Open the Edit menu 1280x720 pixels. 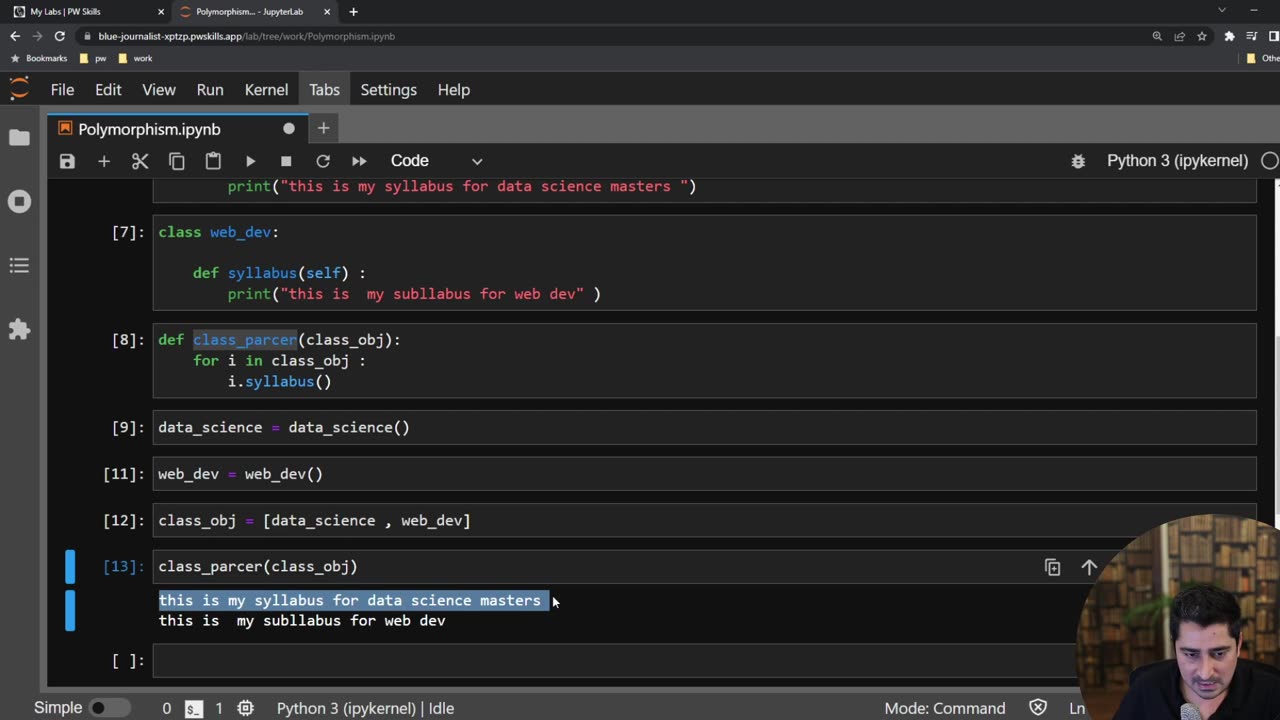coord(108,90)
